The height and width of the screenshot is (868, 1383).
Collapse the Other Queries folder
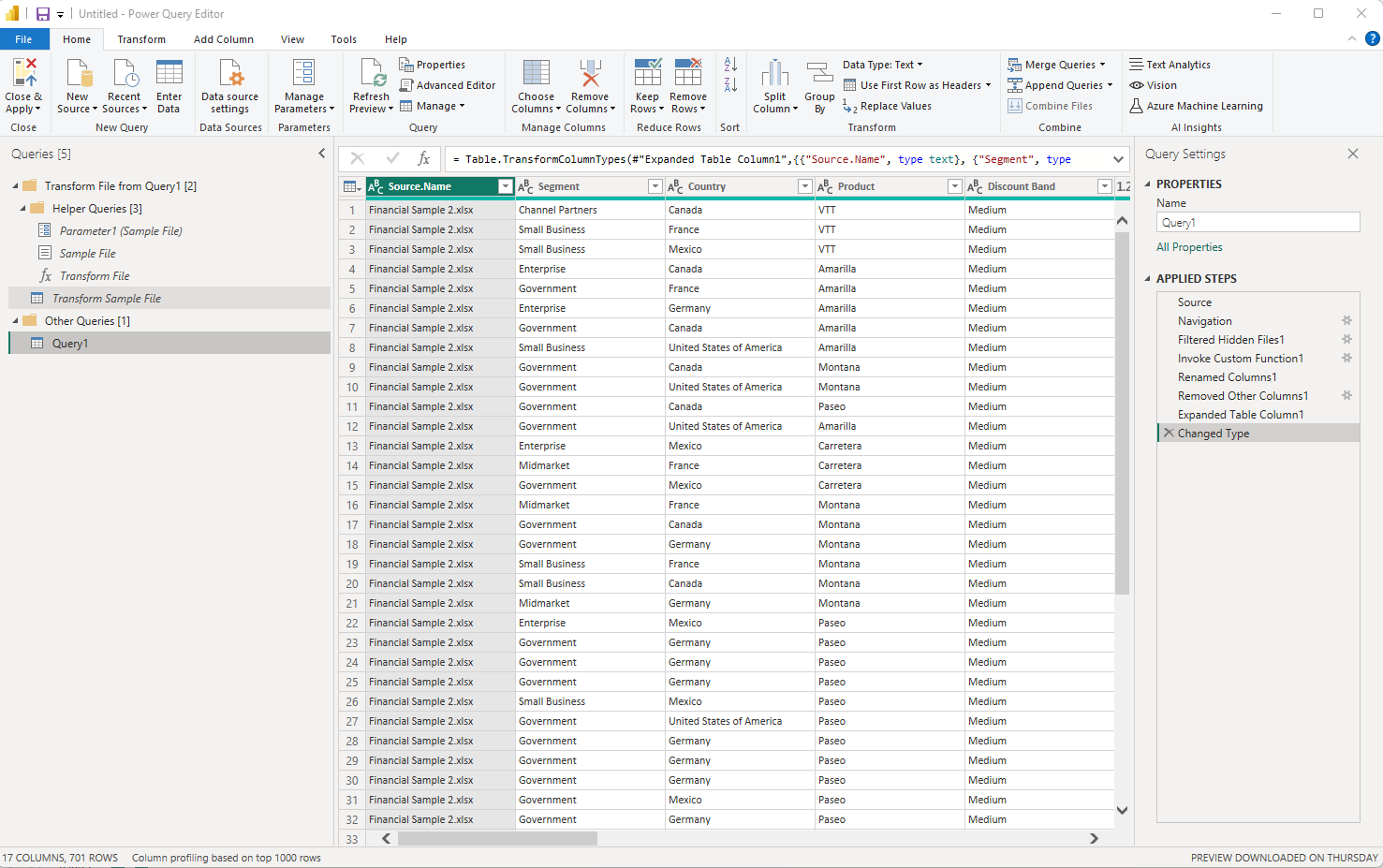coord(15,320)
